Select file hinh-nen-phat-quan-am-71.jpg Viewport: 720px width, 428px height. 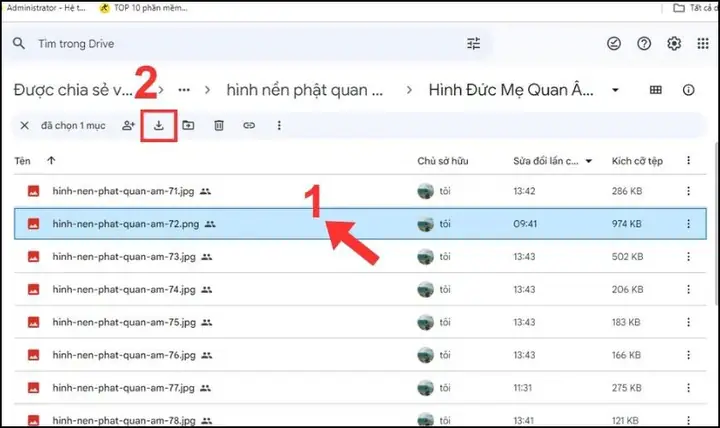pyautogui.click(x=360, y=191)
